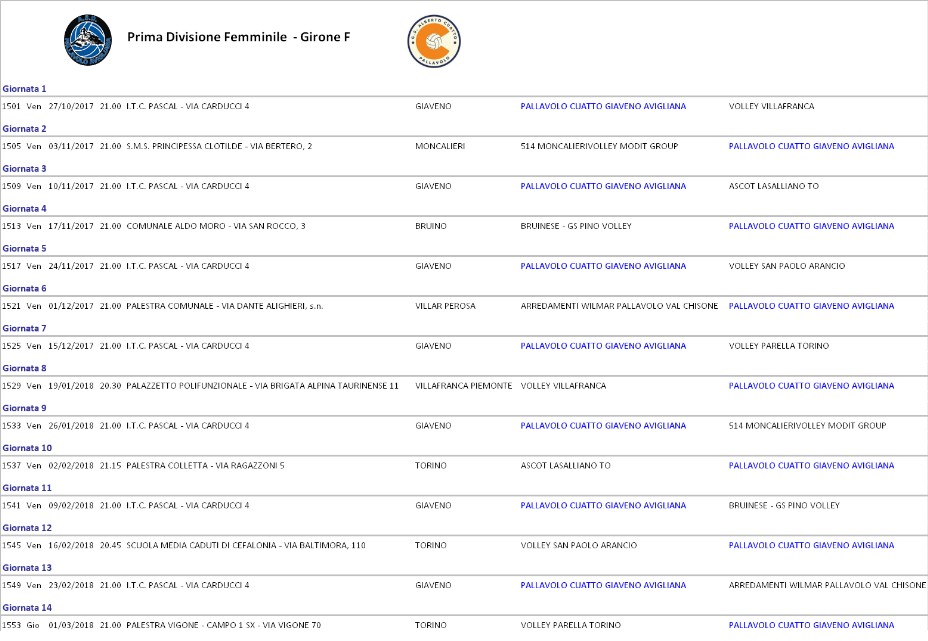Click the MONCALIERI city cell

click(x=440, y=146)
